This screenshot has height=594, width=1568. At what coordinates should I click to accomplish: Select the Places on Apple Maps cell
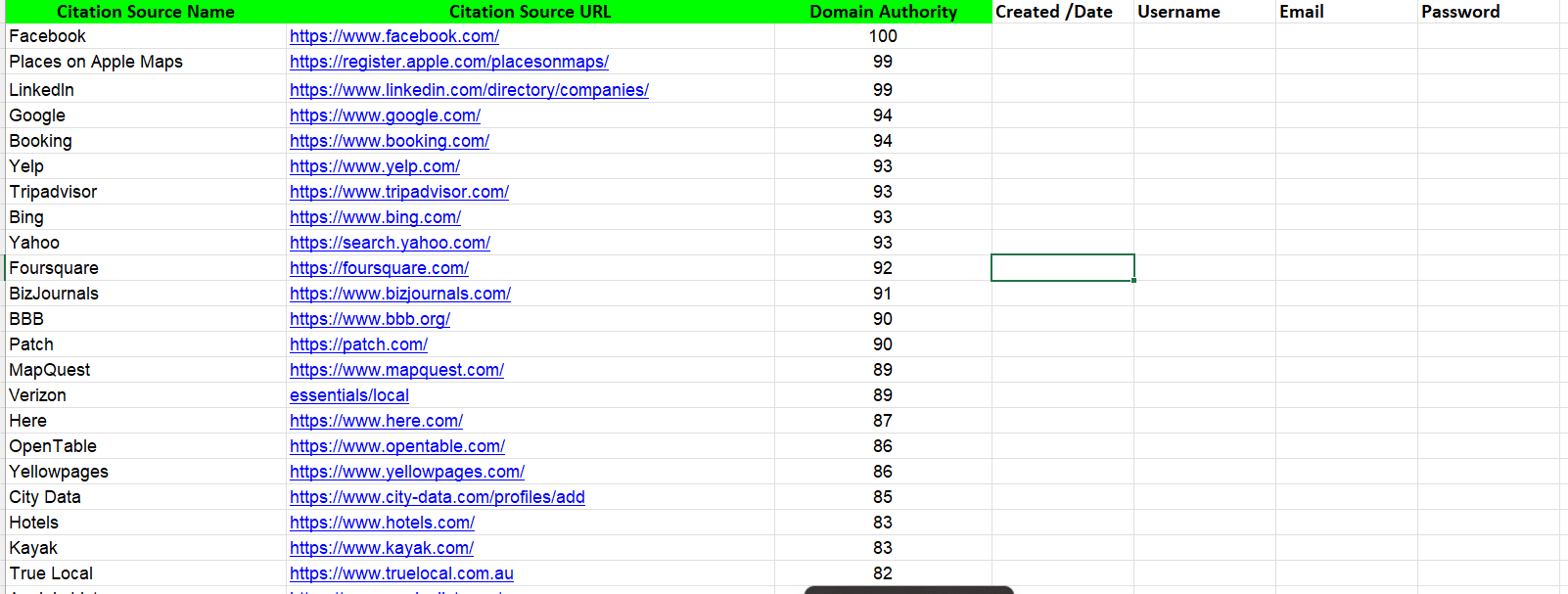(145, 62)
